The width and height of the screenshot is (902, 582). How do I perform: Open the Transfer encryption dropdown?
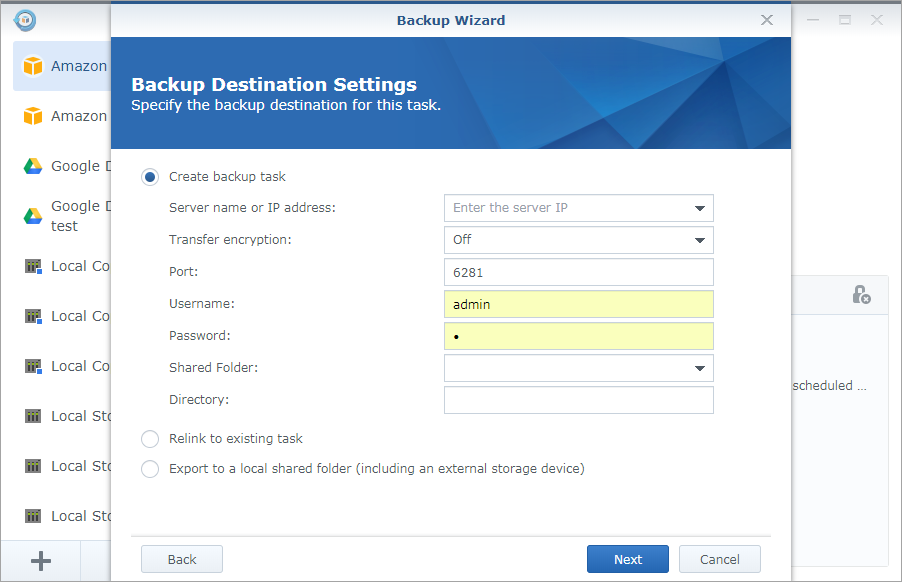click(x=700, y=240)
